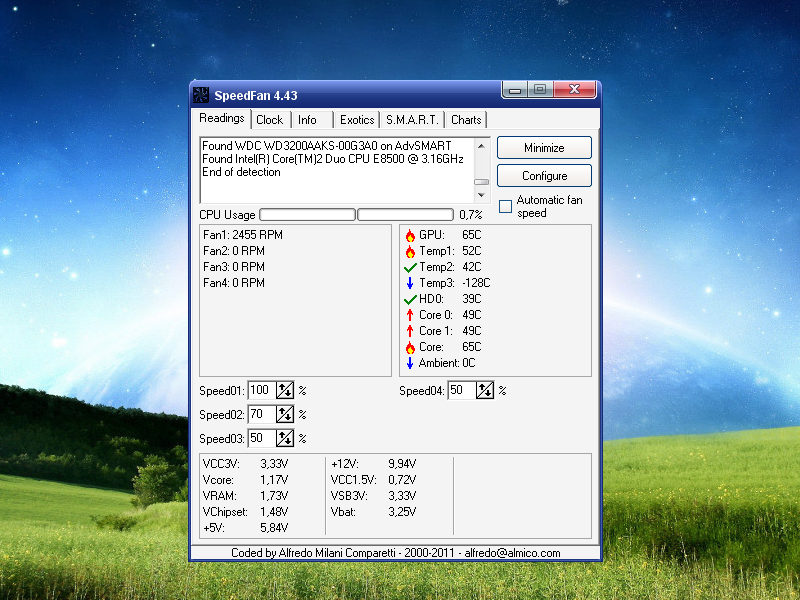800x600 pixels.
Task: Click the Intel Core 2 Duo log line
Action: (333, 159)
